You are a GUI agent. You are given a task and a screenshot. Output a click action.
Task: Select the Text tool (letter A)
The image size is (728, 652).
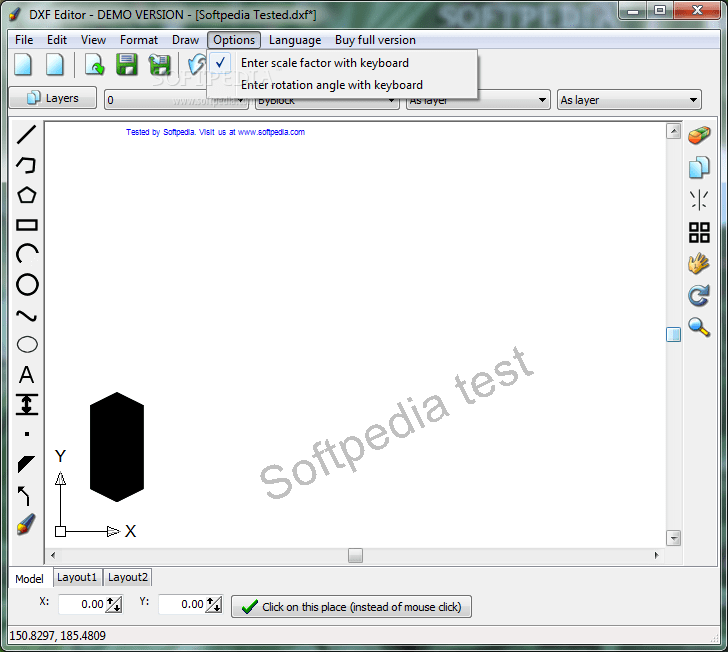[26, 374]
